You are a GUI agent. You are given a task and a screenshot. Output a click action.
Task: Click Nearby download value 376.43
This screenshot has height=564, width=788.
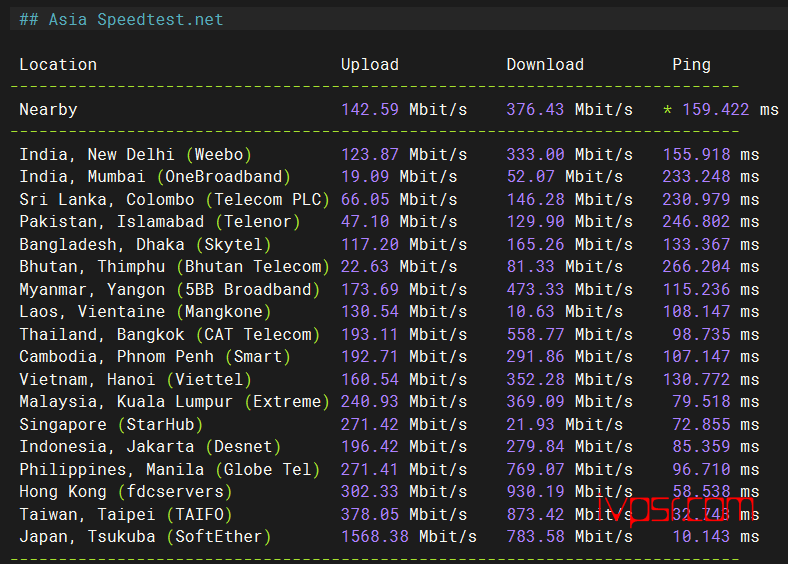click(535, 110)
